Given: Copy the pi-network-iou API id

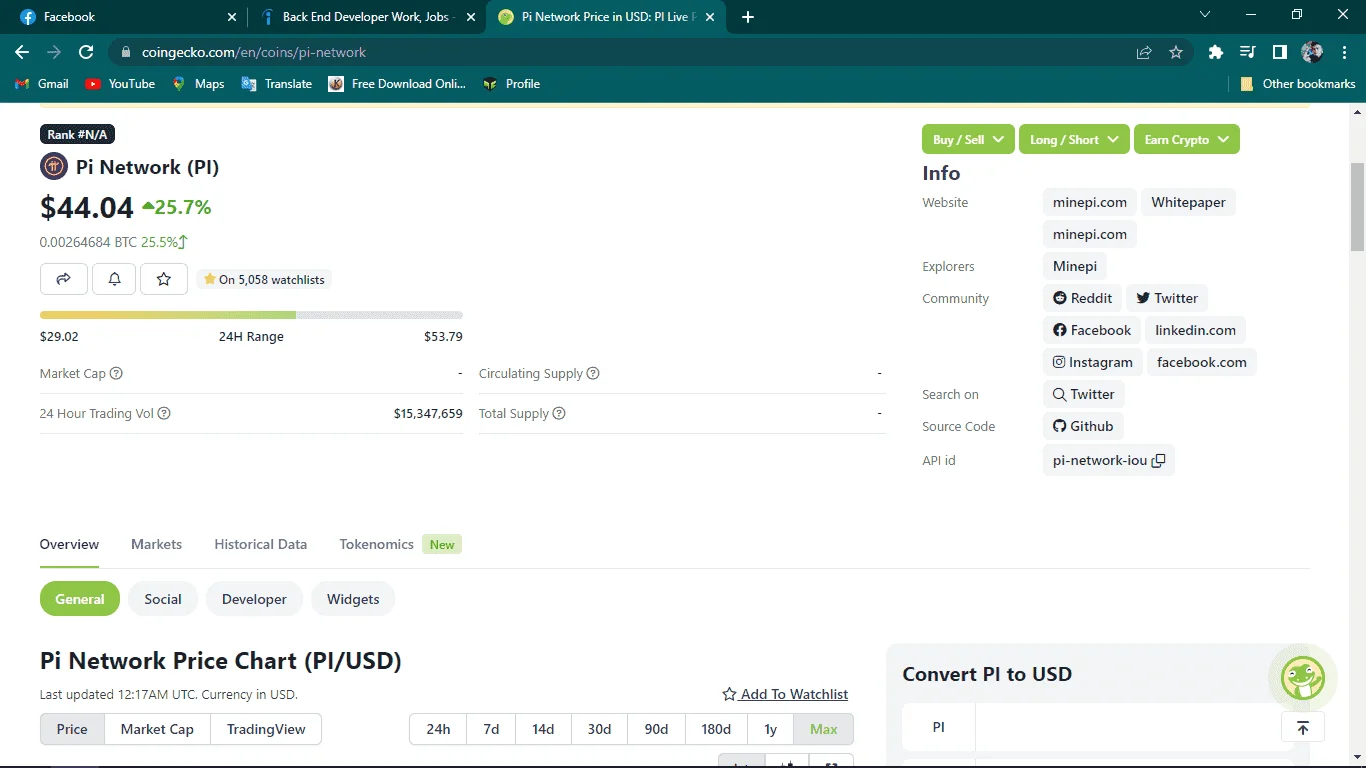Looking at the screenshot, I should pos(1158,461).
